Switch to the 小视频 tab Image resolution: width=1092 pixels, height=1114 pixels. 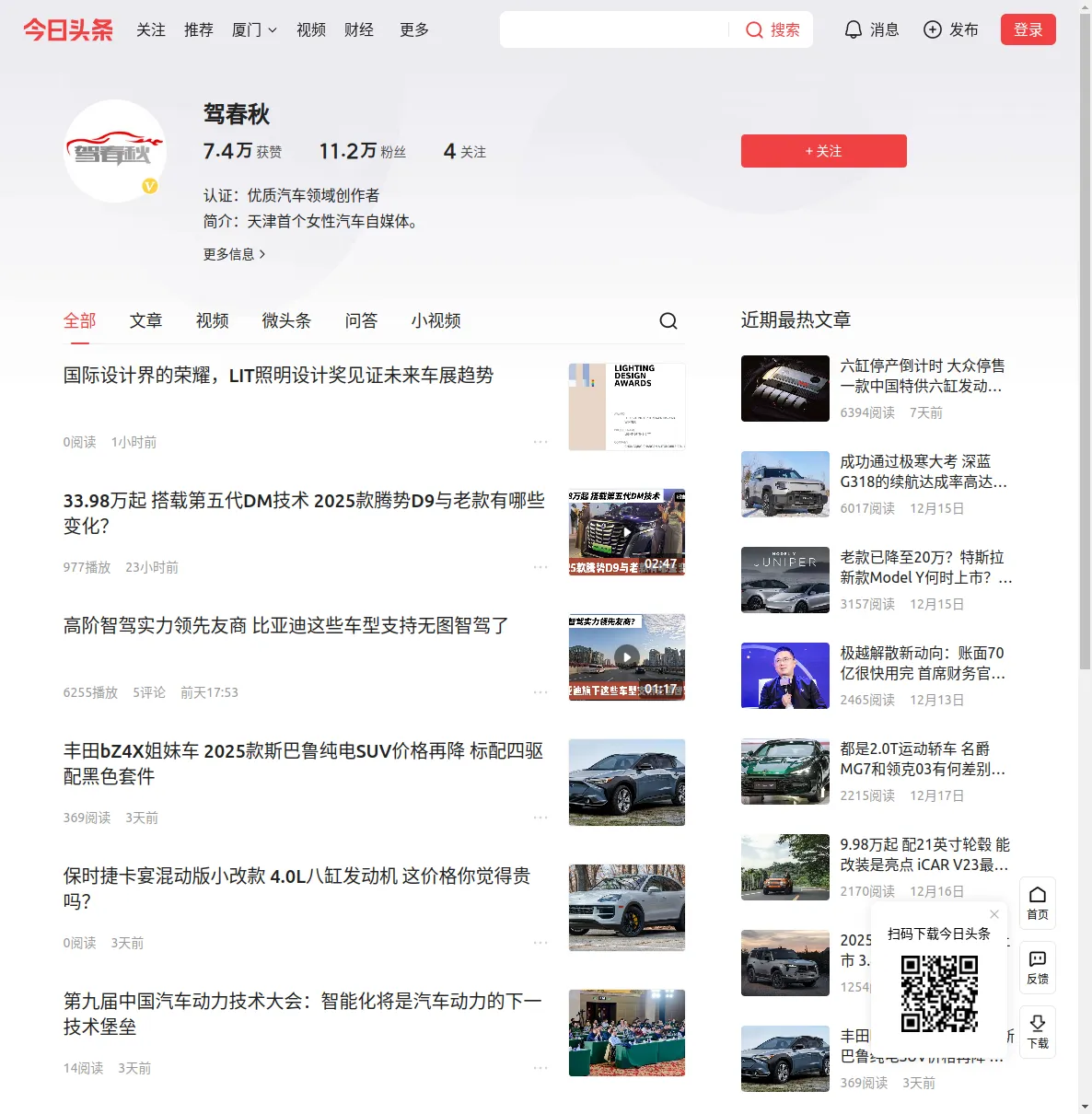(436, 320)
